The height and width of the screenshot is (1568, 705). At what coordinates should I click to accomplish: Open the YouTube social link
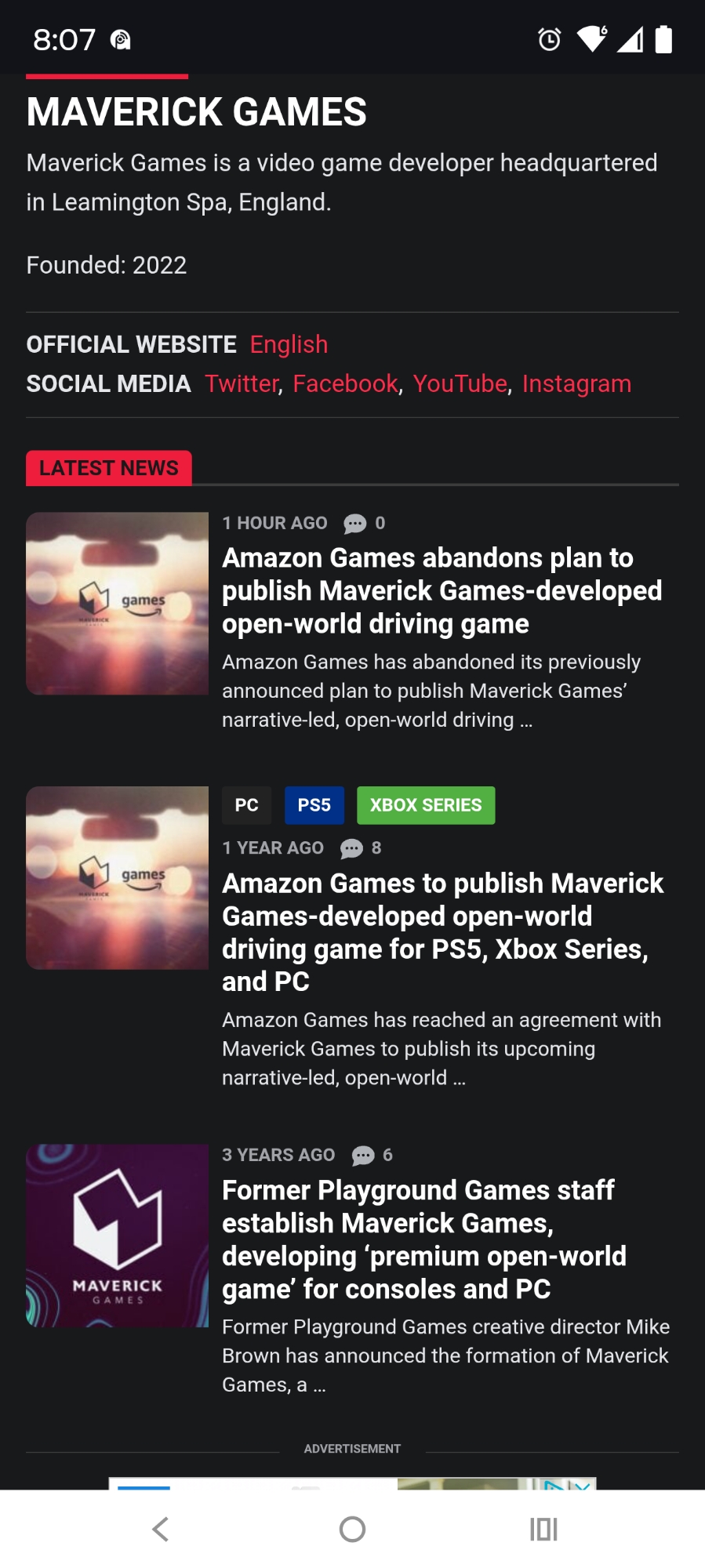460,383
